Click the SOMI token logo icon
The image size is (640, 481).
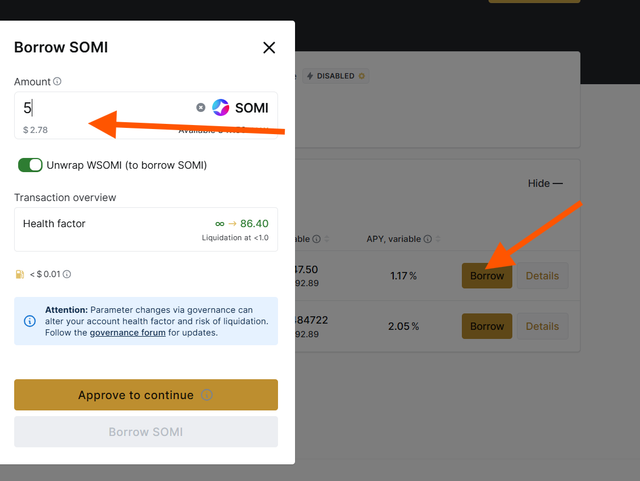(x=221, y=107)
